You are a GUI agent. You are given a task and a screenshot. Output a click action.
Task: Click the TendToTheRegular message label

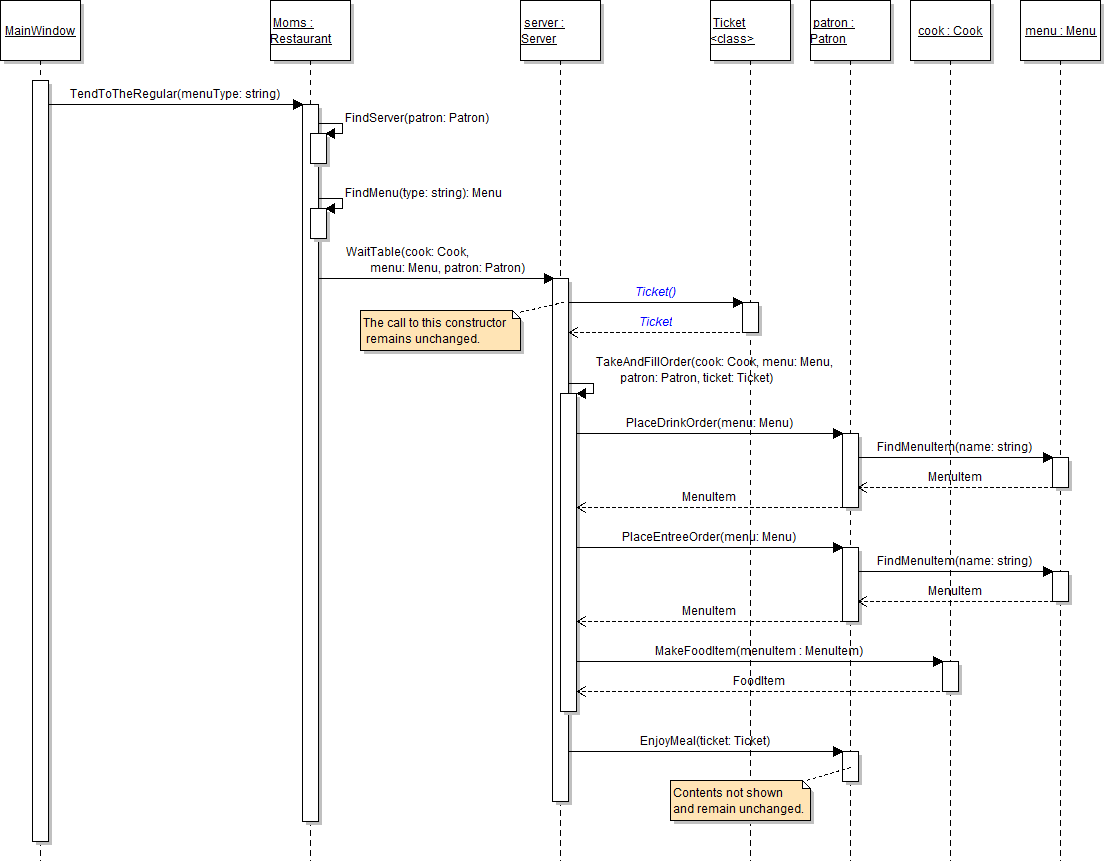pos(175,94)
